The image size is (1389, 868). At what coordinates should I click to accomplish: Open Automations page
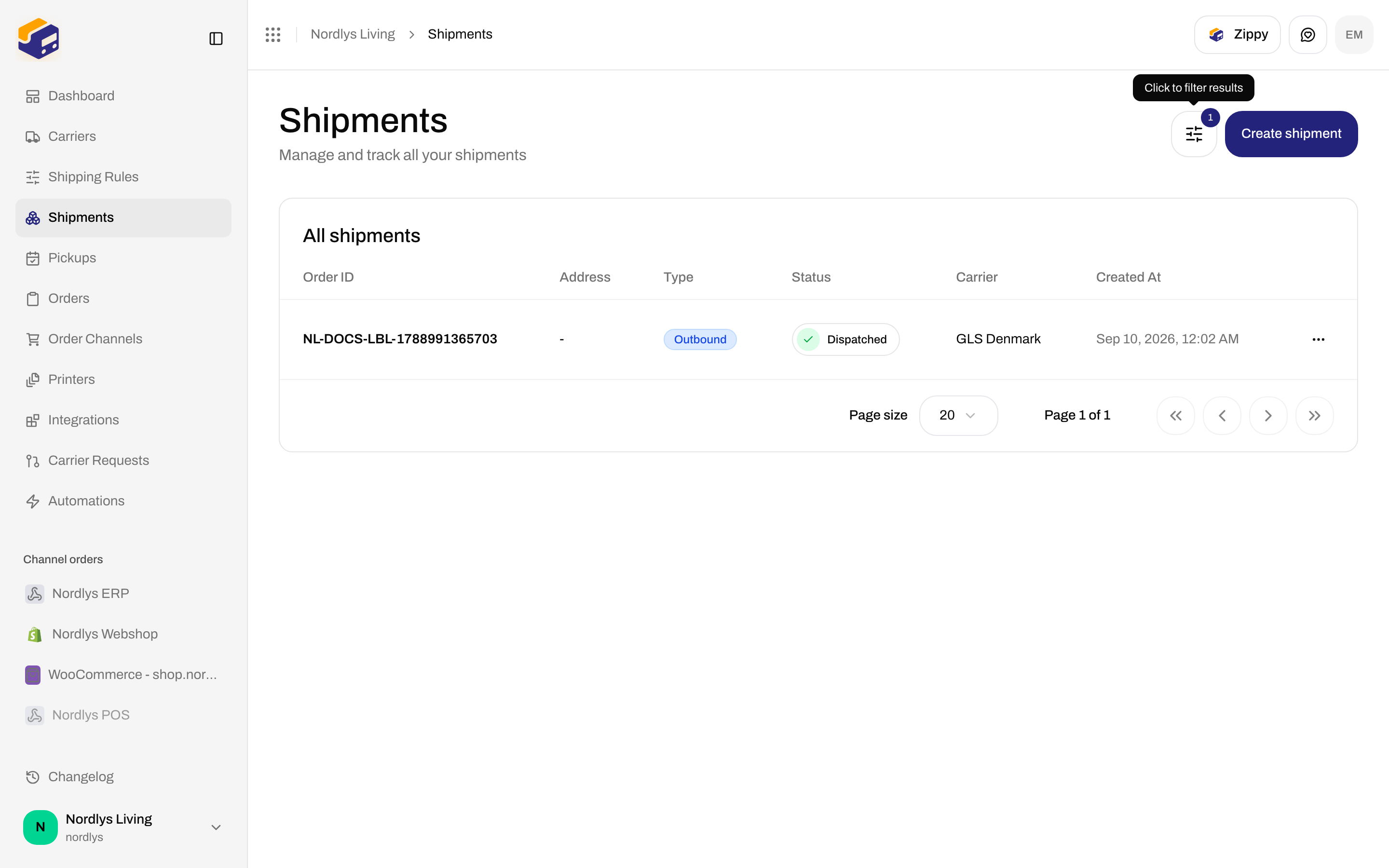tap(123, 501)
